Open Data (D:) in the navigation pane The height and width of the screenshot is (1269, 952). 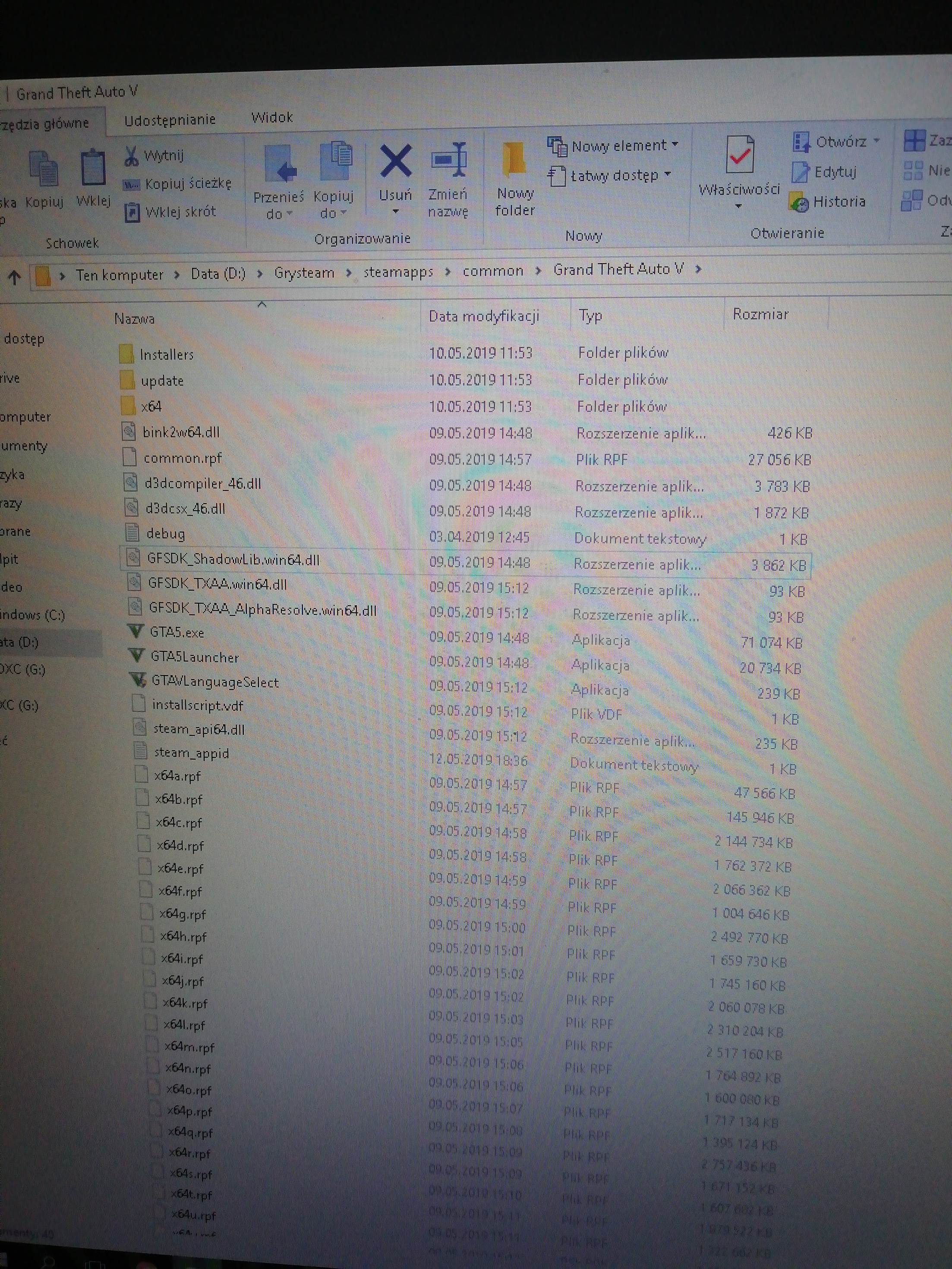[x=19, y=642]
